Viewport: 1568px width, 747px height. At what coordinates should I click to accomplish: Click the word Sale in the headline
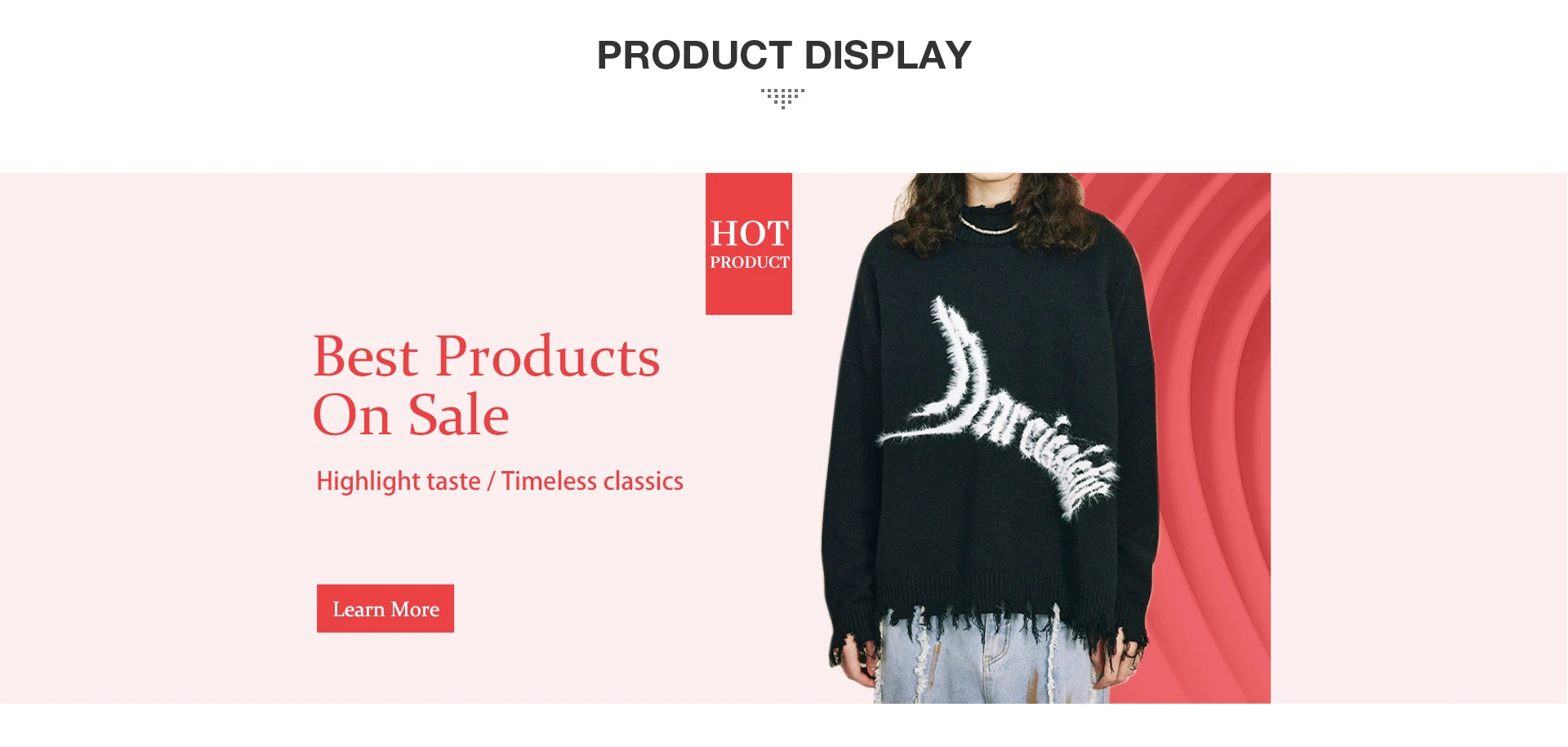click(458, 416)
